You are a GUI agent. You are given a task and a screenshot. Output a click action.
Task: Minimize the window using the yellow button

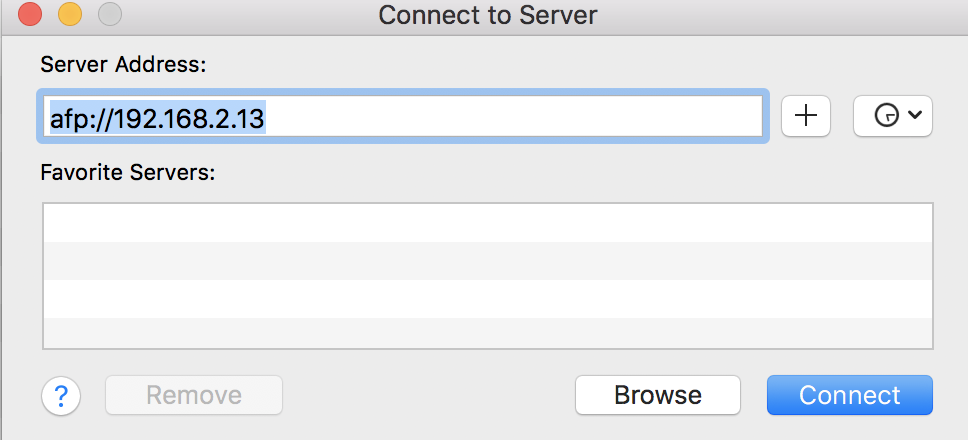70,14
